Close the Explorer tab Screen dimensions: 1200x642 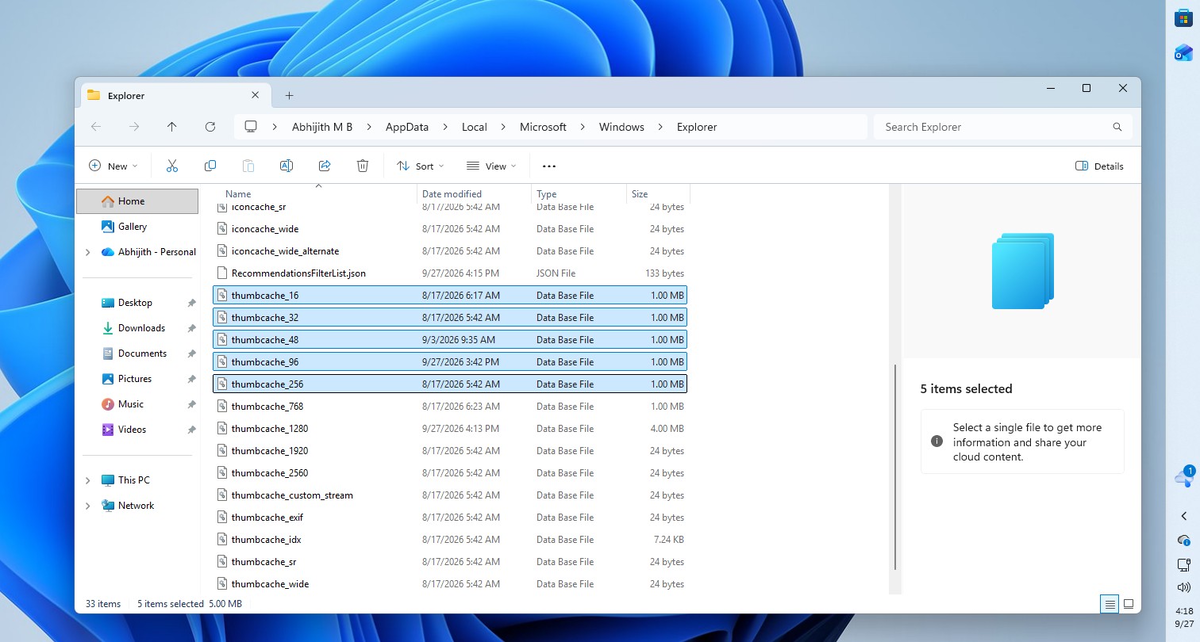[255, 95]
